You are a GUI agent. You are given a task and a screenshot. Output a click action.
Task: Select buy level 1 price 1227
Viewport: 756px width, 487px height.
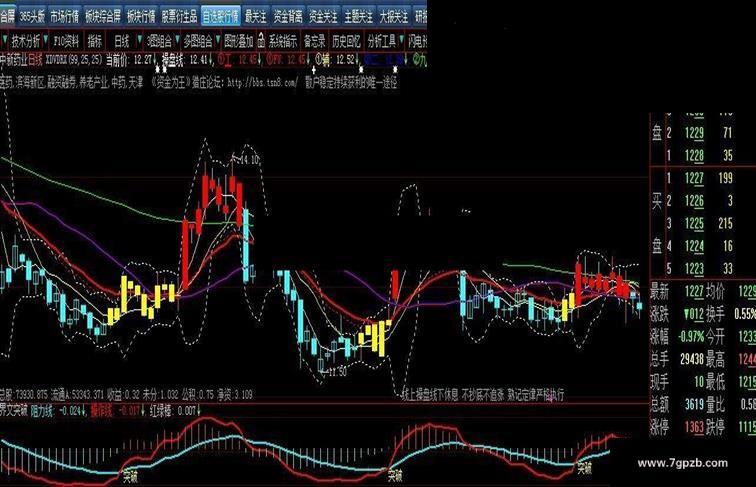(x=694, y=178)
